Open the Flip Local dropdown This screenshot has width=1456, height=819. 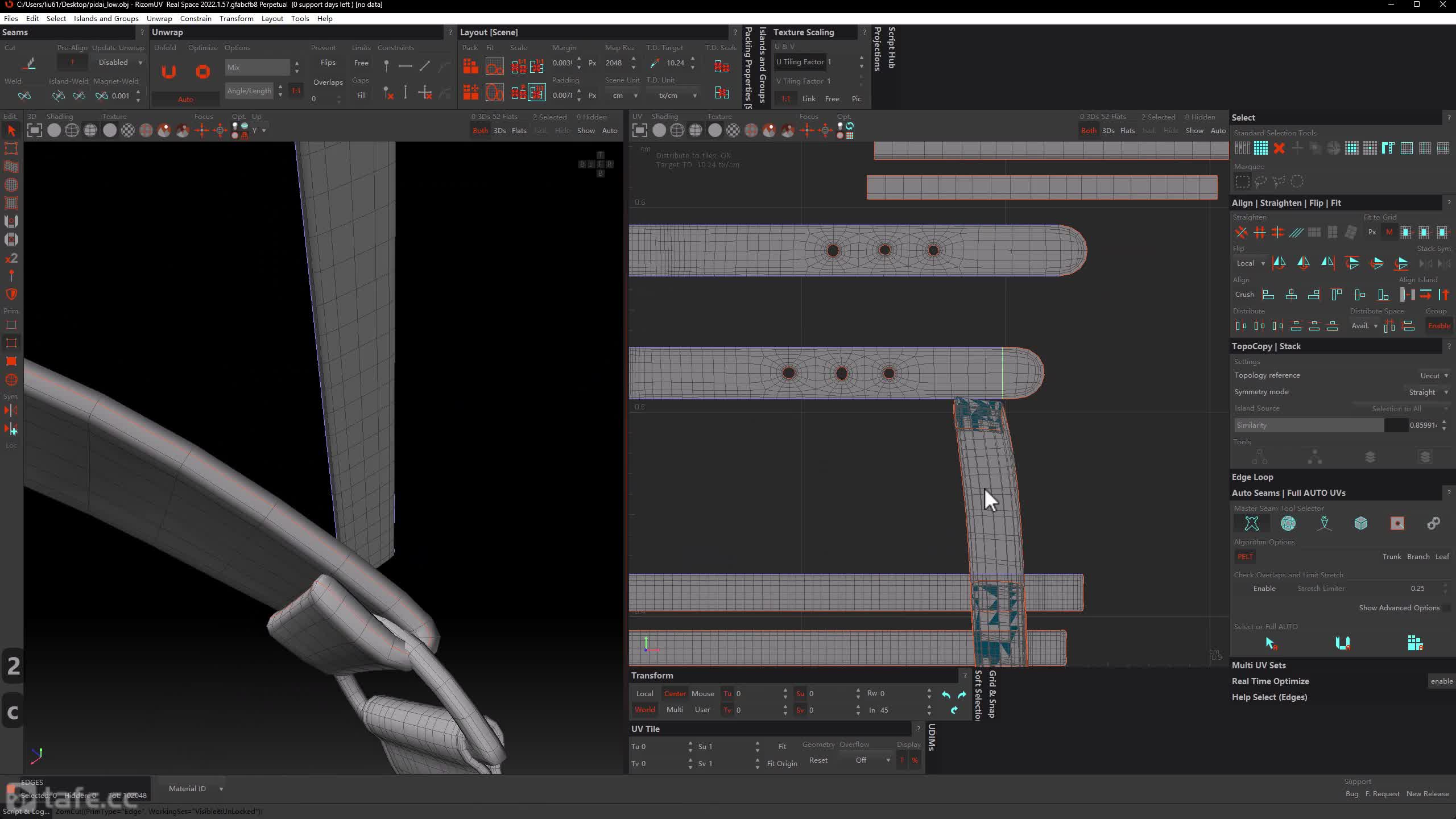tap(1250, 263)
